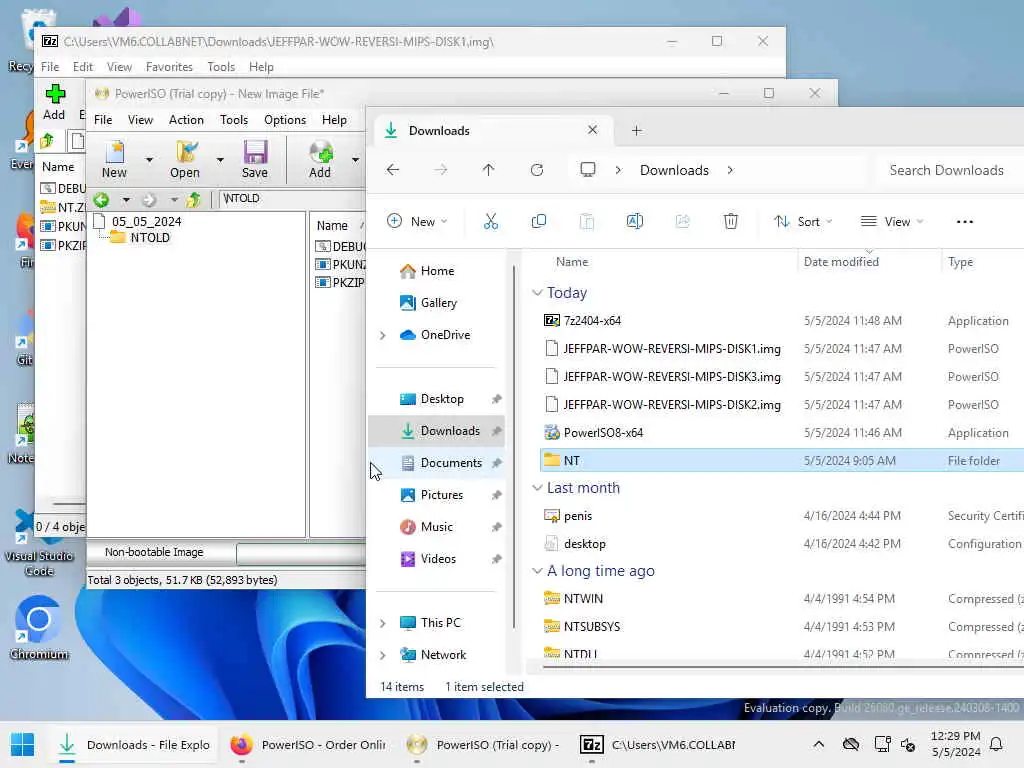Open Music in navigation pane
The height and width of the screenshot is (768, 1024).
[x=436, y=527]
